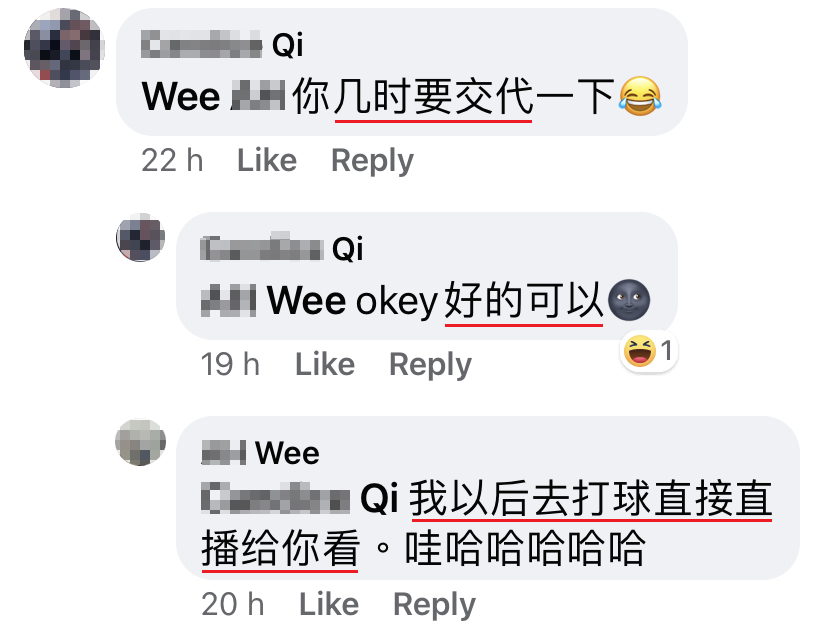This screenshot has height=628, width=828.
Task: Click the 19 h timestamp
Action: [230, 364]
